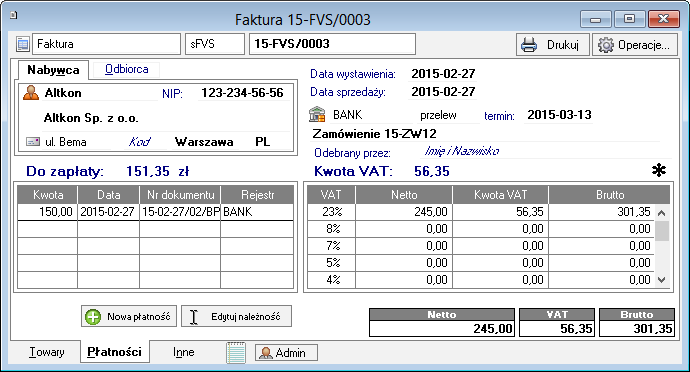The height and width of the screenshot is (372, 690).
Task: Select the payment cell 150,00
Action: pos(48,212)
